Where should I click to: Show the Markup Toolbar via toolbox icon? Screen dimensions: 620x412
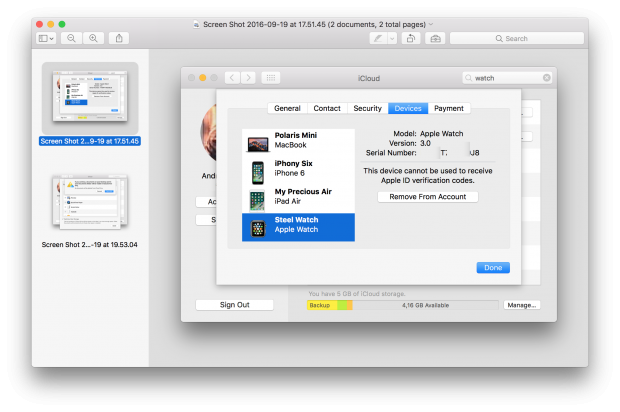pyautogui.click(x=435, y=38)
